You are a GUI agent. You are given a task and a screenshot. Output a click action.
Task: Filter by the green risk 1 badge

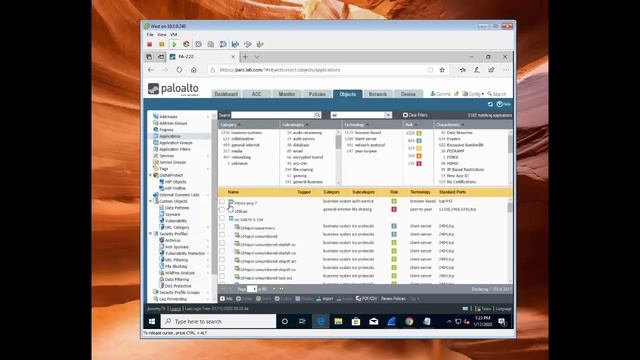point(418,133)
